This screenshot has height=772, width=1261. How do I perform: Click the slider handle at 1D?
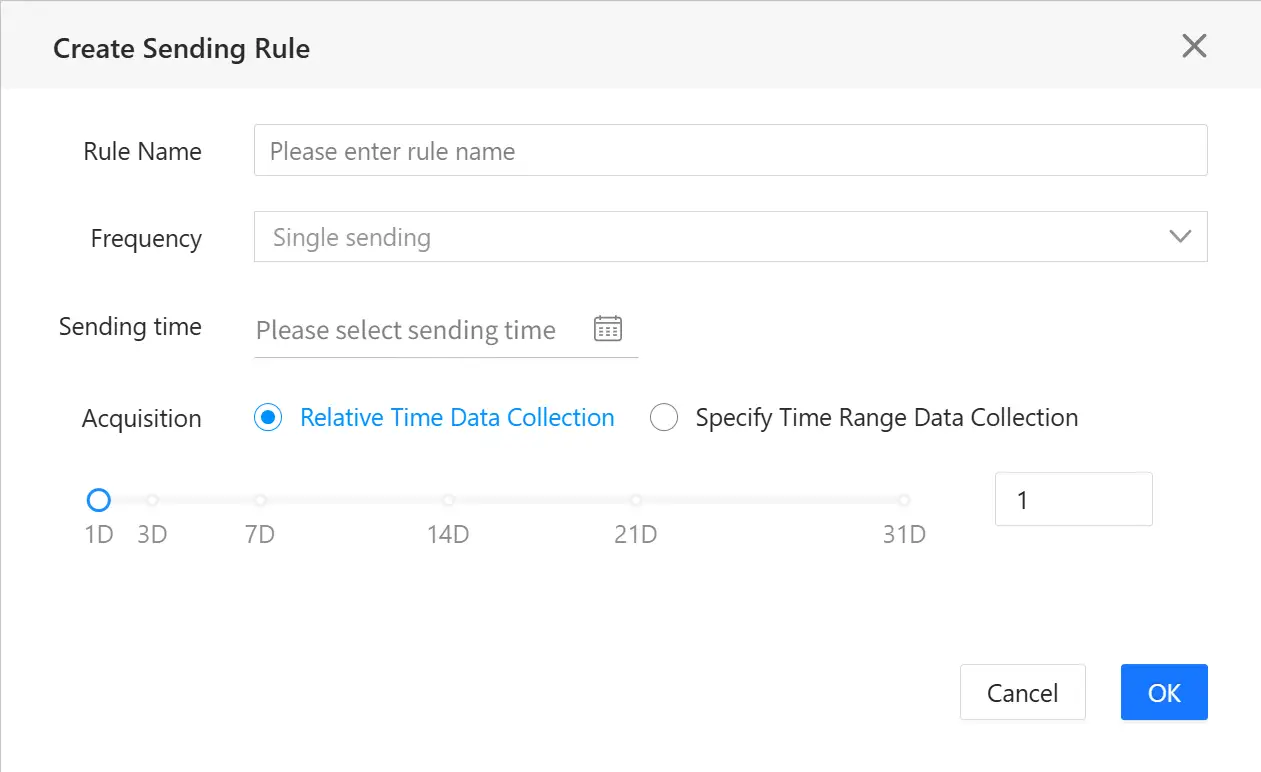click(98, 500)
